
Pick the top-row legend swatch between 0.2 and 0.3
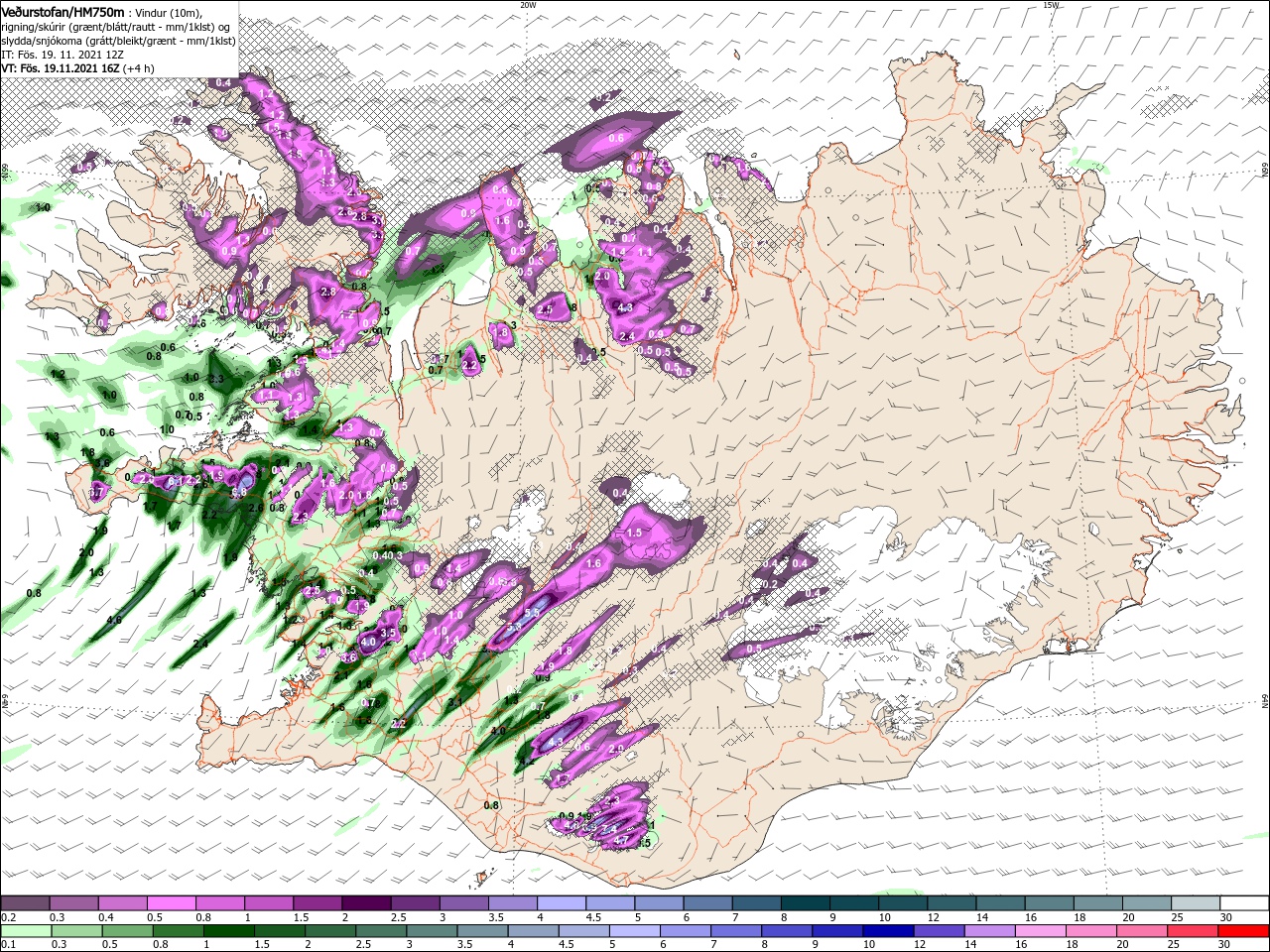point(25,903)
